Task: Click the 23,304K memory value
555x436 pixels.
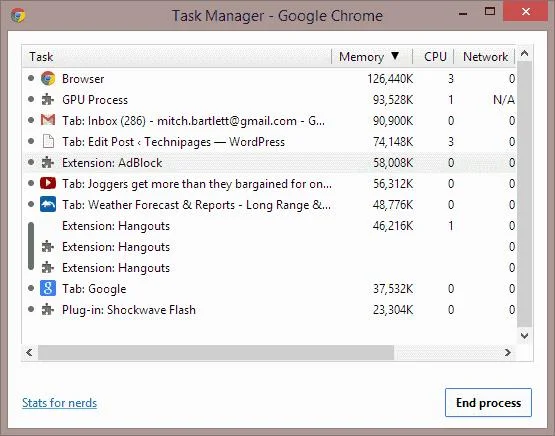Action: tap(393, 310)
